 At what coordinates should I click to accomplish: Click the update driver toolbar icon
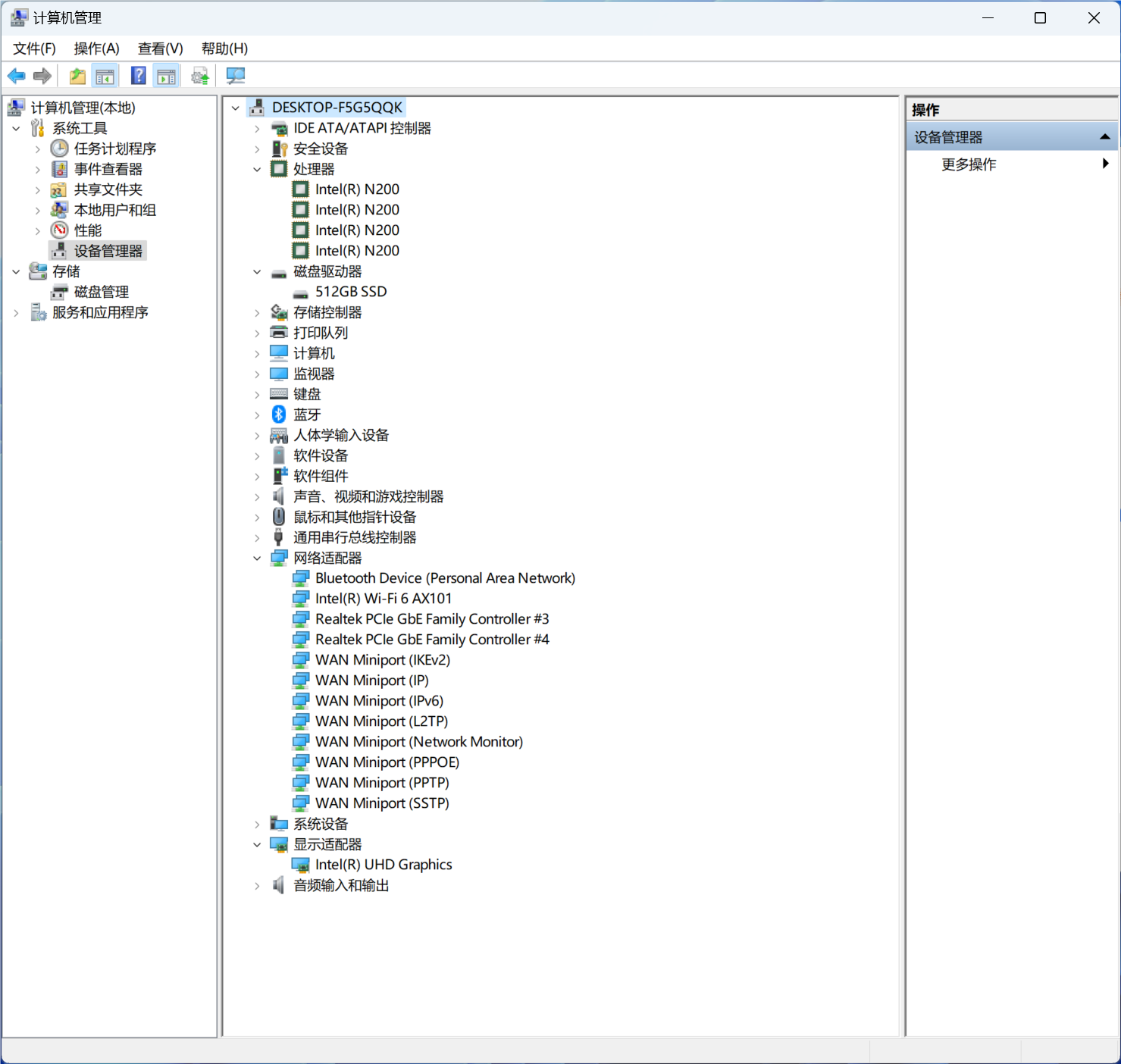[x=200, y=76]
